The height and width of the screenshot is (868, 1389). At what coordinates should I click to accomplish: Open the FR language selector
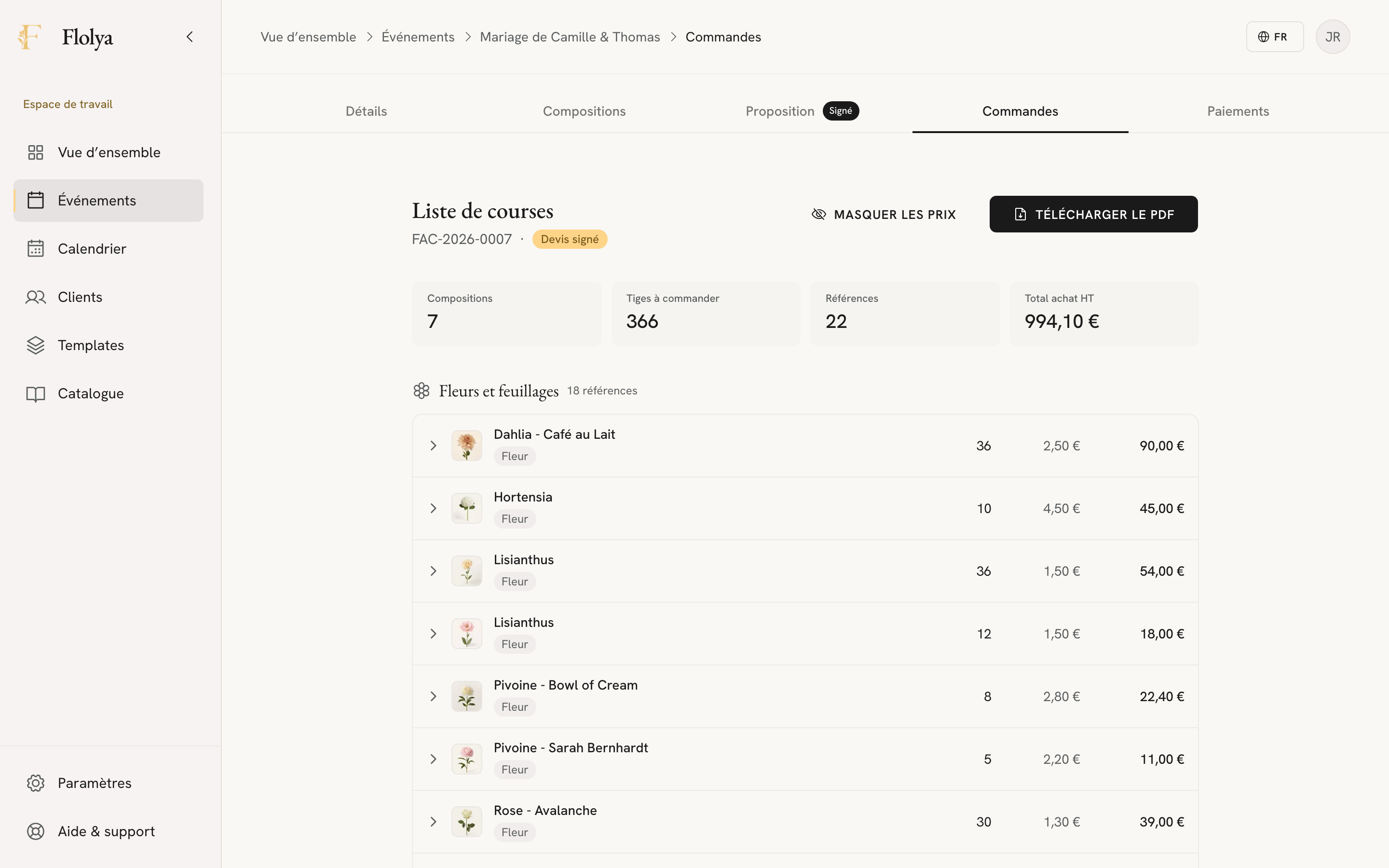[x=1274, y=37]
